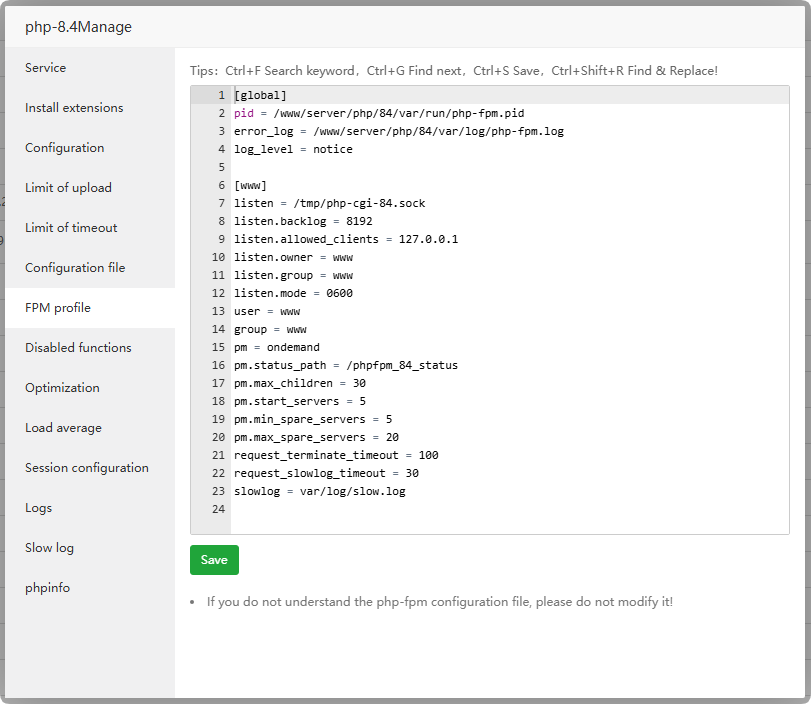View the Load average tab

63,428
